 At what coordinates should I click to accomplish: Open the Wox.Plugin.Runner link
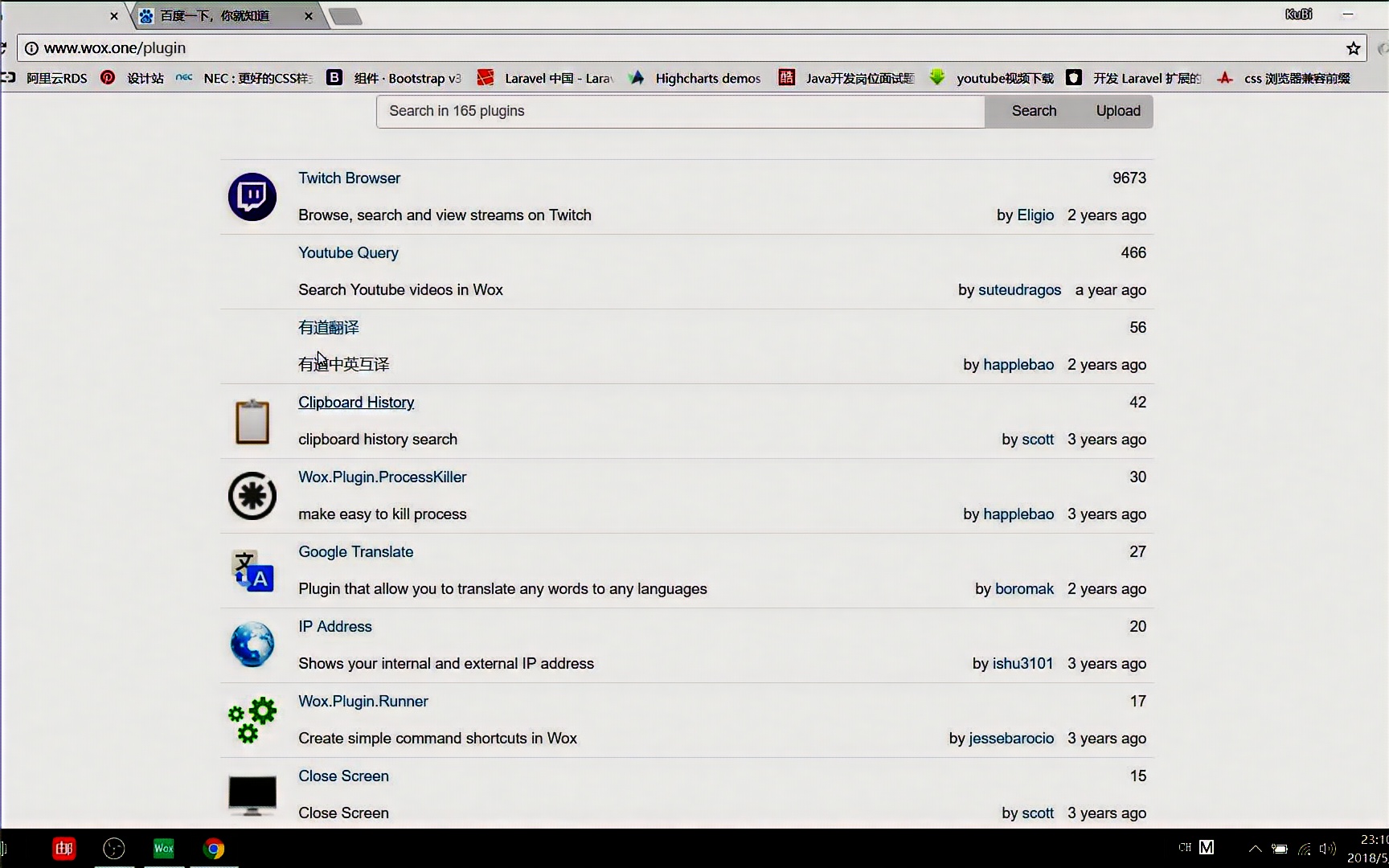click(363, 702)
